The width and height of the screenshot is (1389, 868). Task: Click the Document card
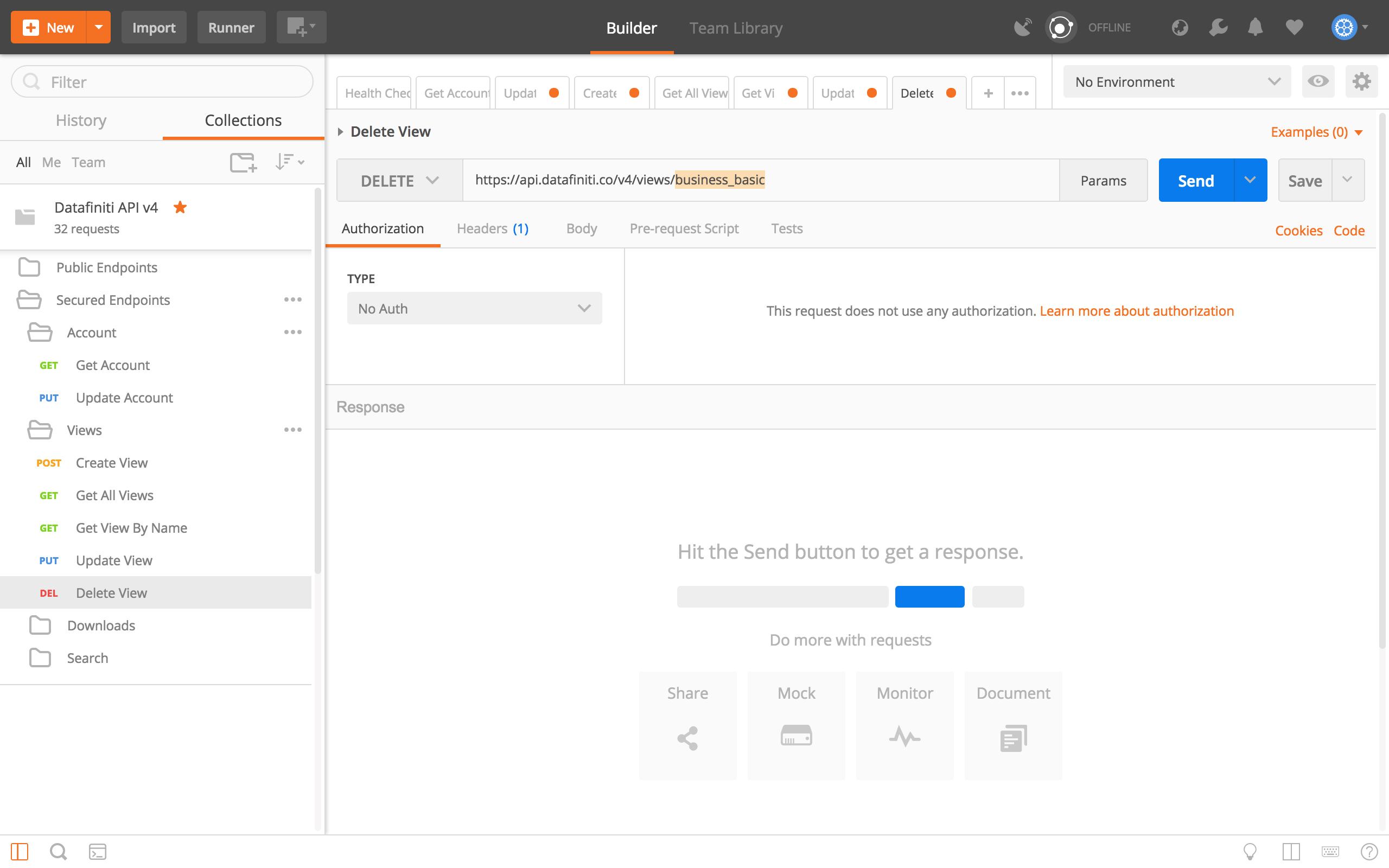[1013, 726]
